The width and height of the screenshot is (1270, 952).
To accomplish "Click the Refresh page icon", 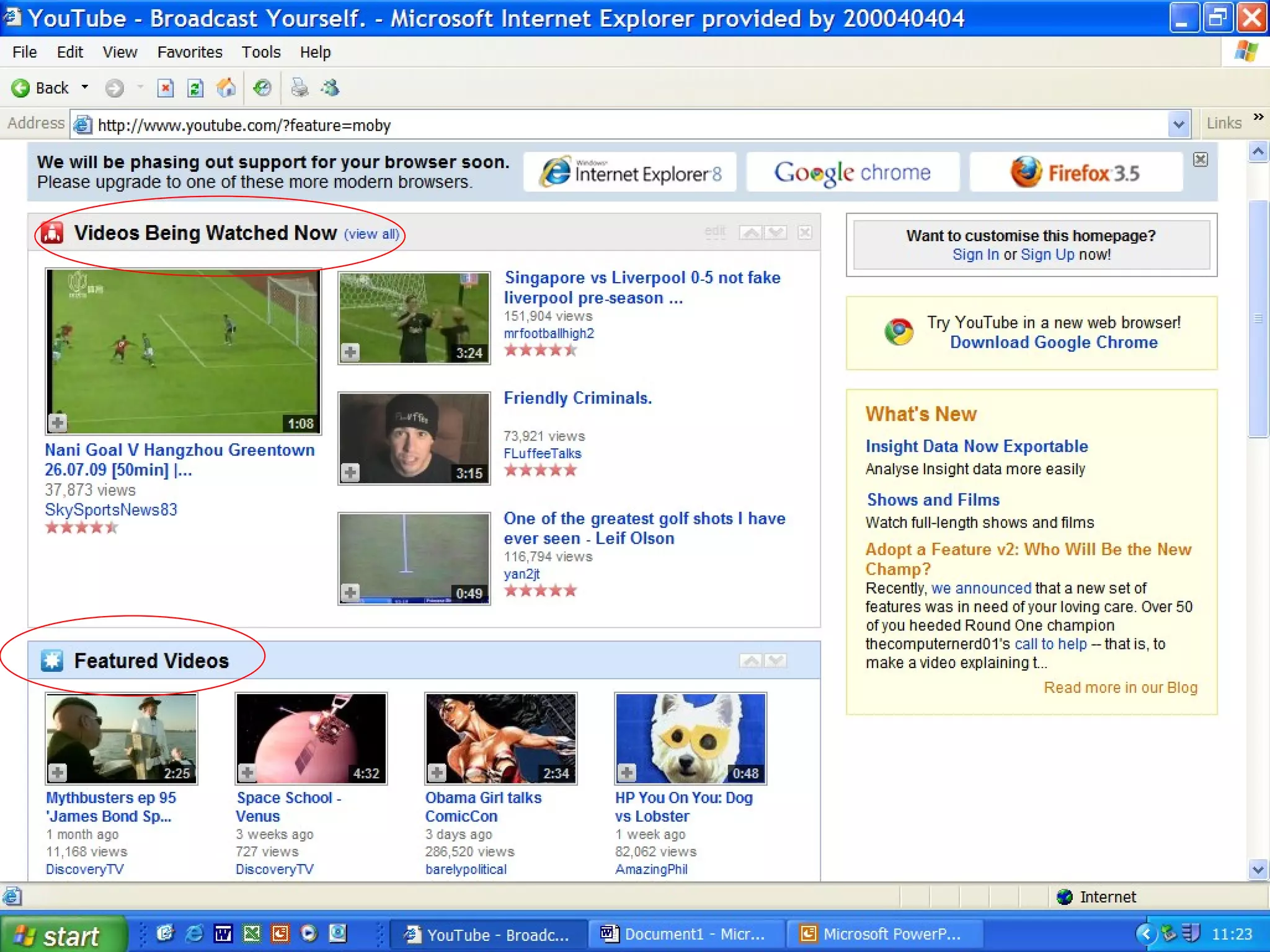I will [x=195, y=88].
